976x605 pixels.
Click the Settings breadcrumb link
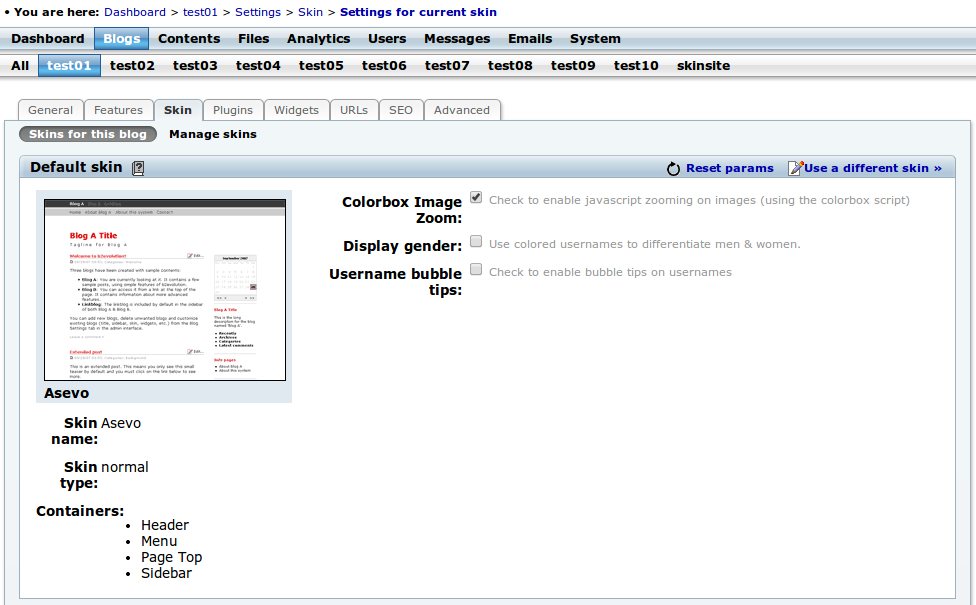pyautogui.click(x=258, y=12)
